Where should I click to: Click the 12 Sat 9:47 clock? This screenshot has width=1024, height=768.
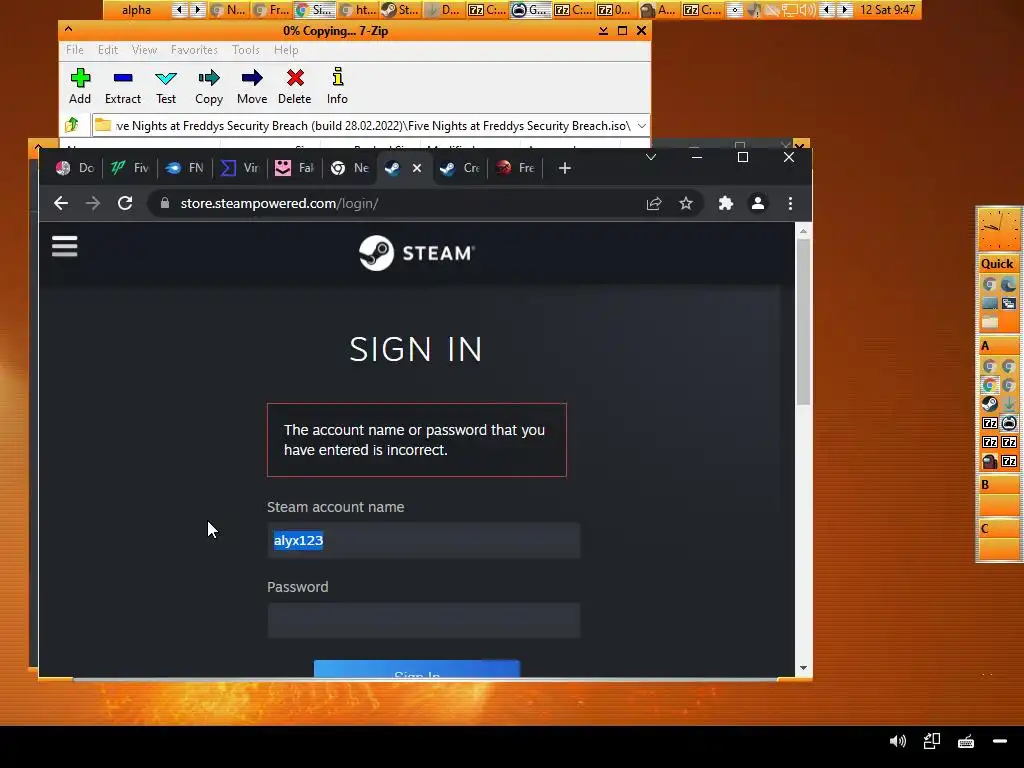click(x=887, y=10)
